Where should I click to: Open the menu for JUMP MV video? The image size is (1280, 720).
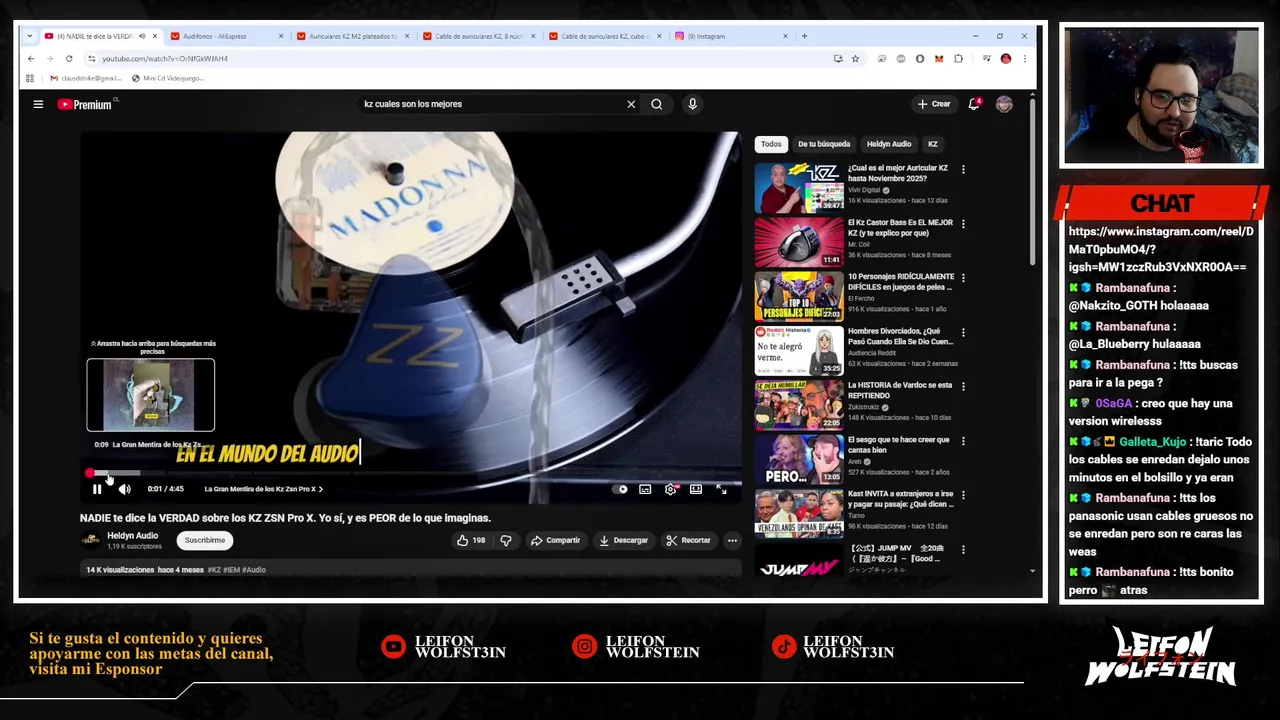tap(963, 550)
